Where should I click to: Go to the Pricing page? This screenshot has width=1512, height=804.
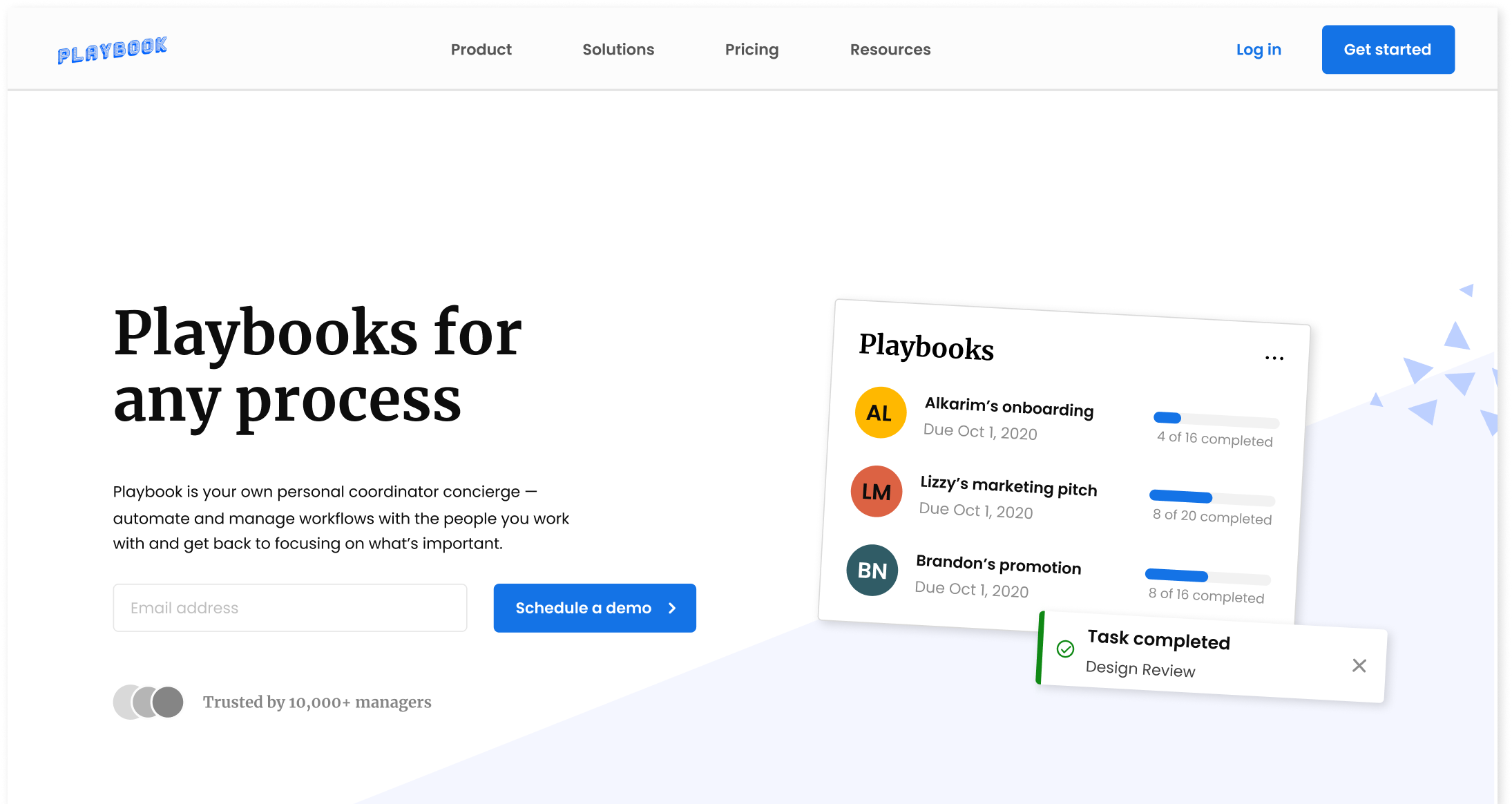click(x=752, y=50)
